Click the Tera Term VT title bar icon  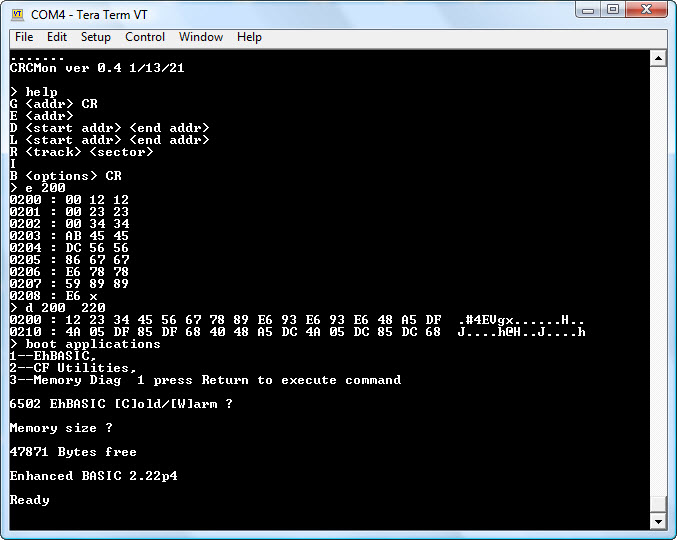tap(17, 13)
